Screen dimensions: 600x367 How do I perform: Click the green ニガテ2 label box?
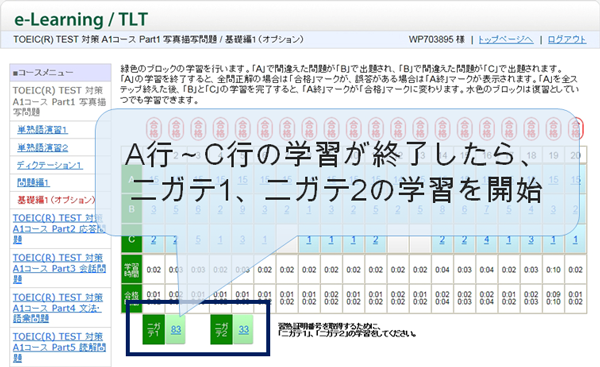[222, 329]
